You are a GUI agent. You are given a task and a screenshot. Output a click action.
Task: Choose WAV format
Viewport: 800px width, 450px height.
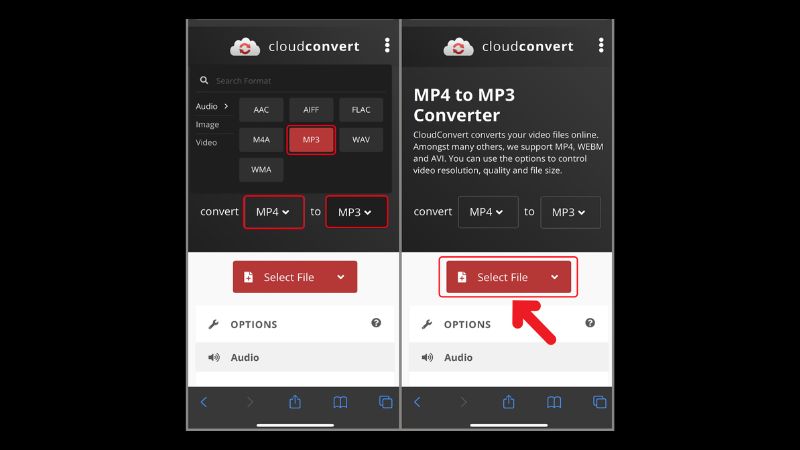361,139
